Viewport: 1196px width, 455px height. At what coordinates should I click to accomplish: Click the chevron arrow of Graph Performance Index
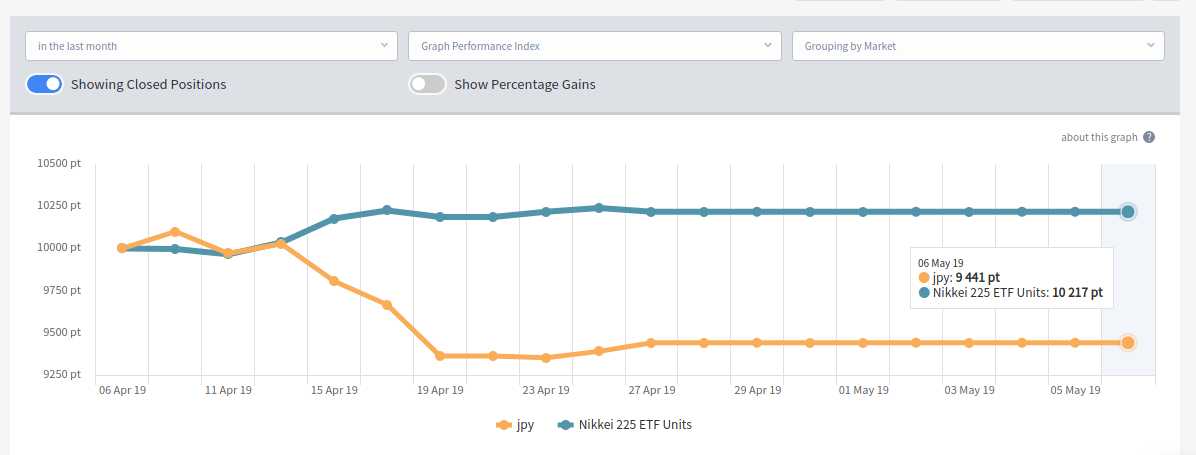tap(768, 46)
